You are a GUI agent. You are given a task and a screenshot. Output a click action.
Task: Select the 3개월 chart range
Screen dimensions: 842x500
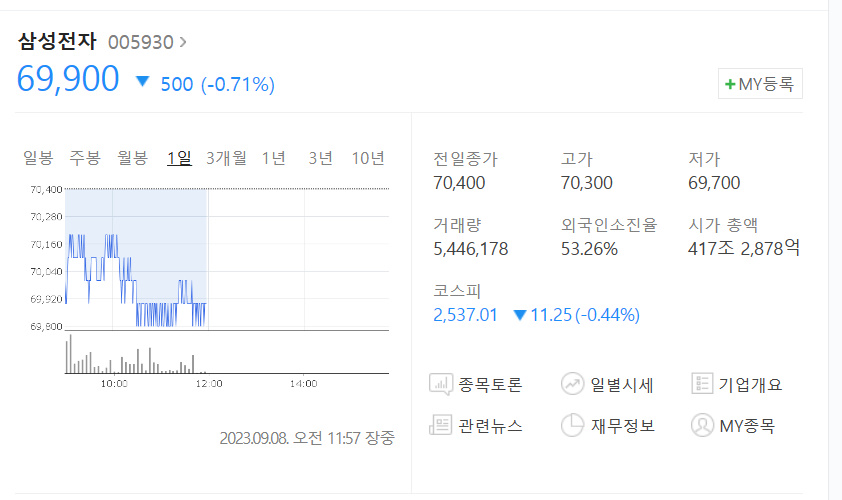pos(226,158)
